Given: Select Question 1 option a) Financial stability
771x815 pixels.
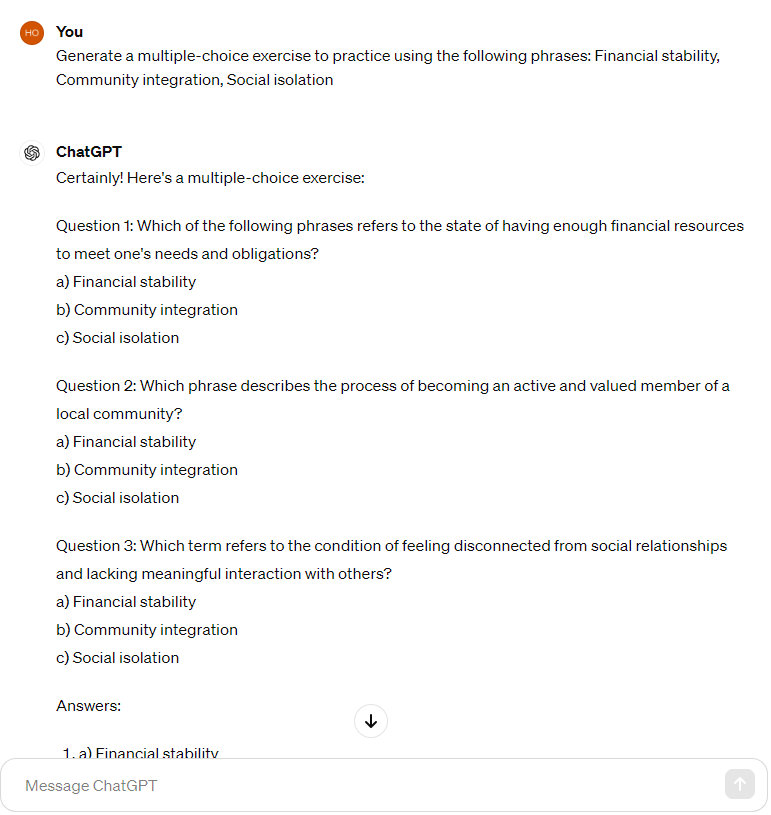Looking at the screenshot, I should point(126,282).
